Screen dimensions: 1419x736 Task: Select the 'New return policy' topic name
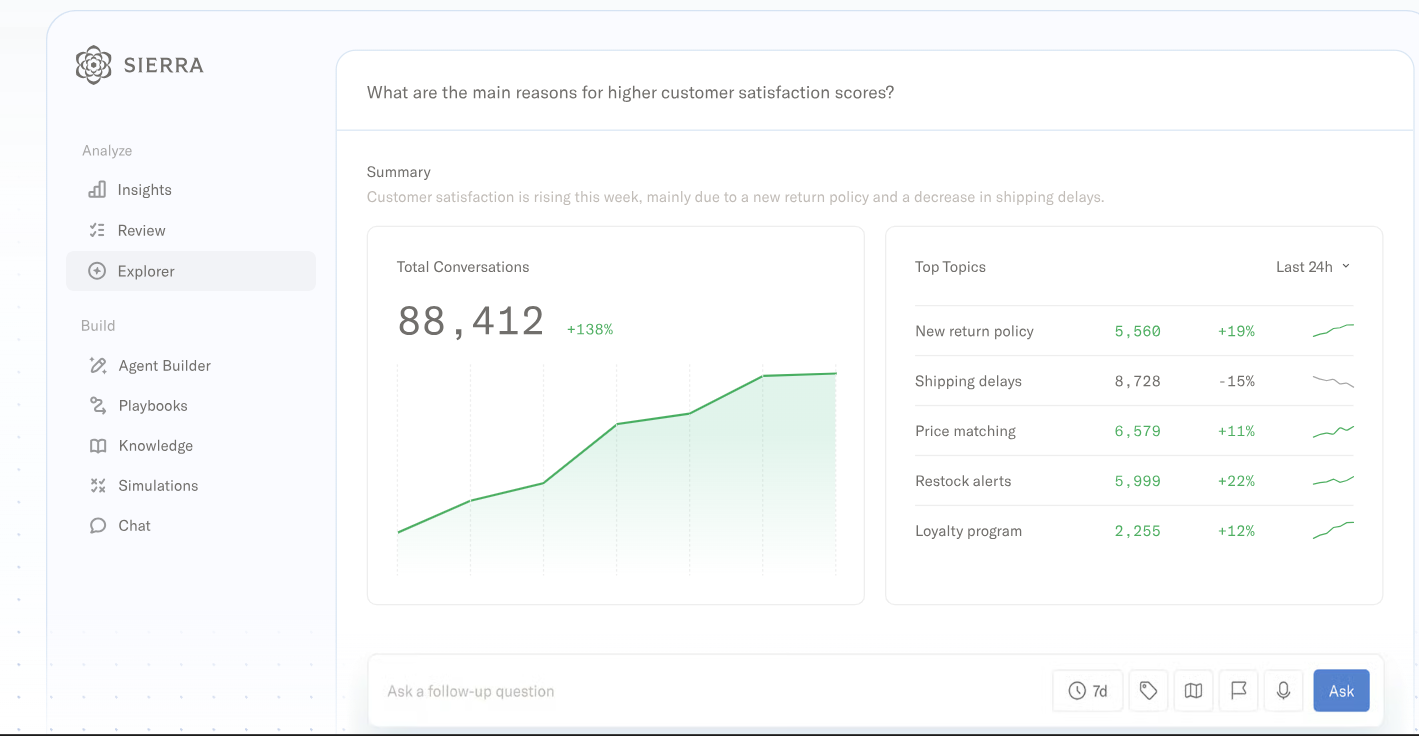(x=974, y=331)
